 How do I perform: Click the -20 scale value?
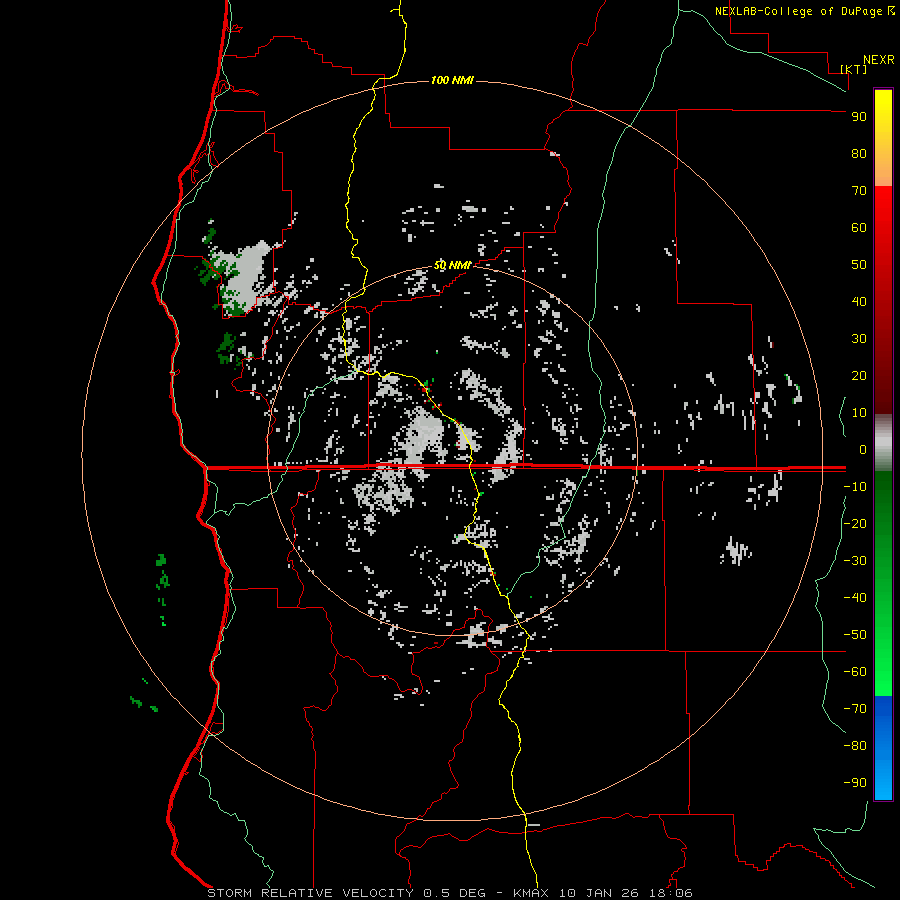pos(855,524)
